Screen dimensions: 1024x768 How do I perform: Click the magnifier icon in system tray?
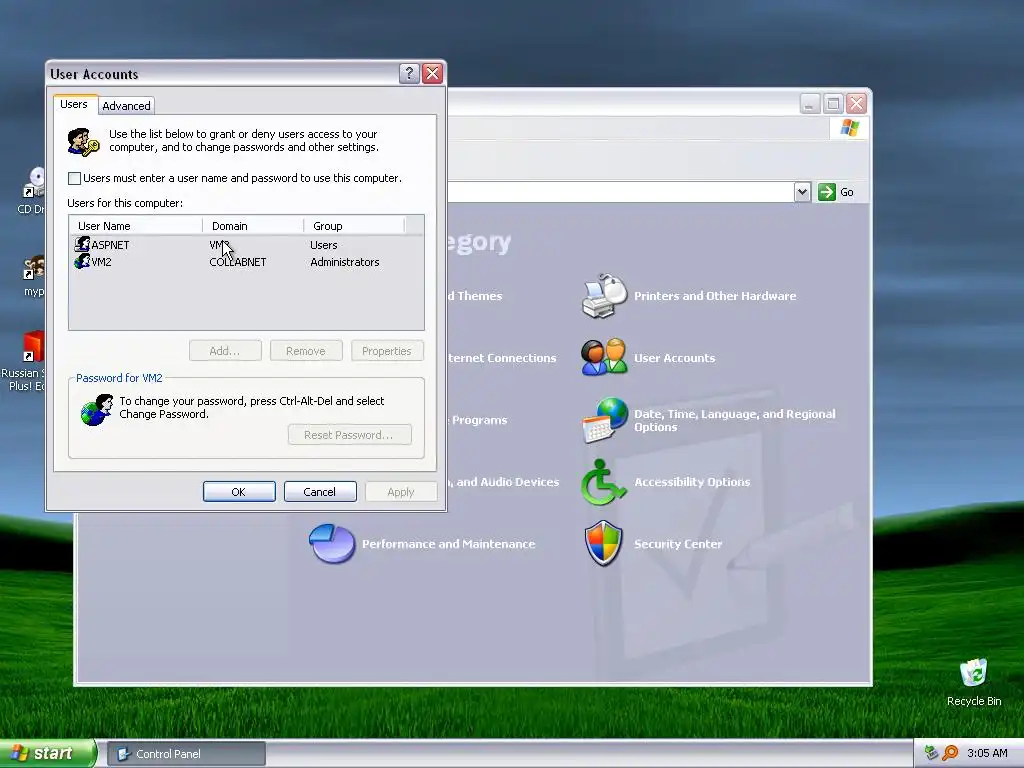point(950,753)
